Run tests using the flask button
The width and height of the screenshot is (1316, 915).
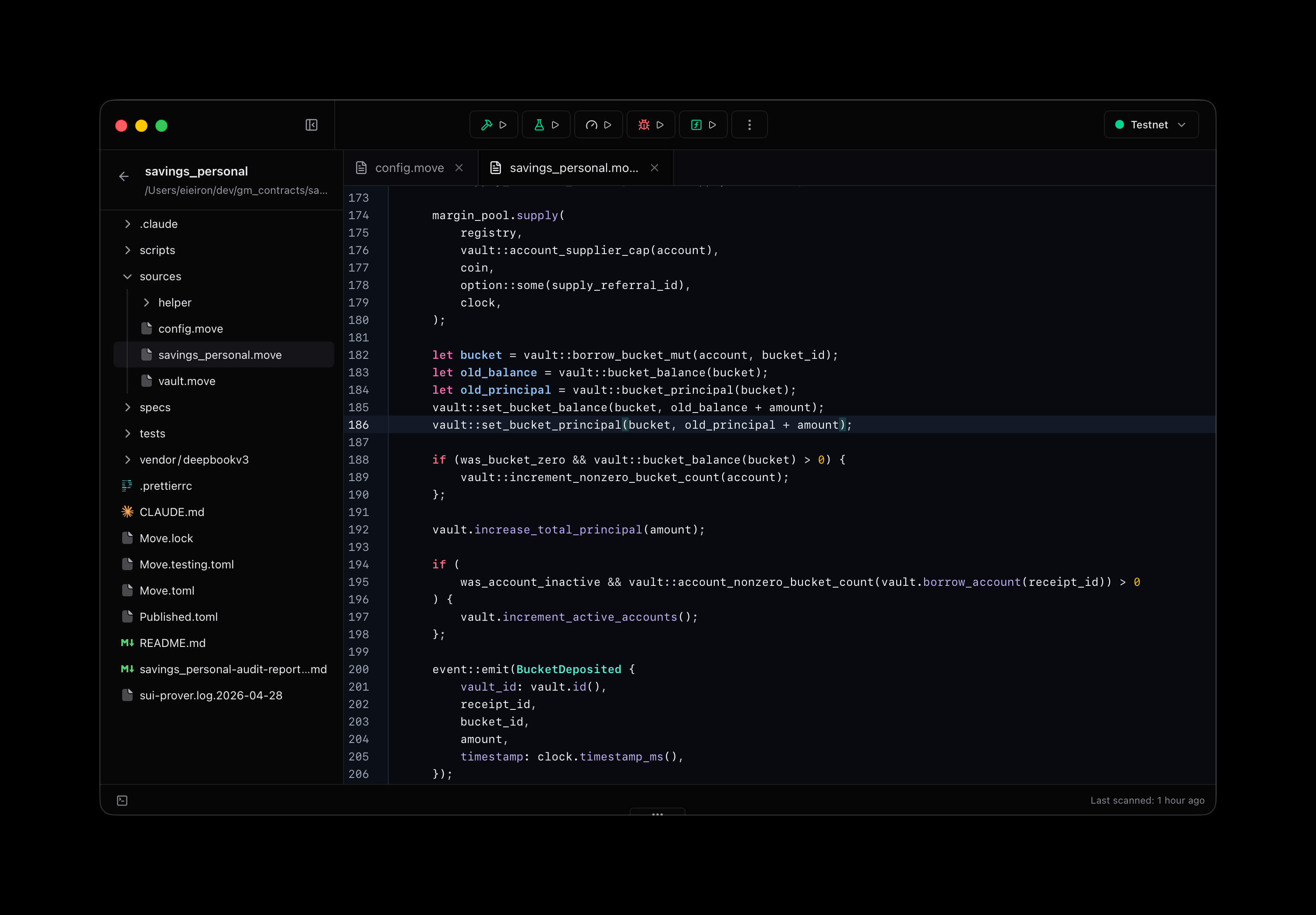546,125
